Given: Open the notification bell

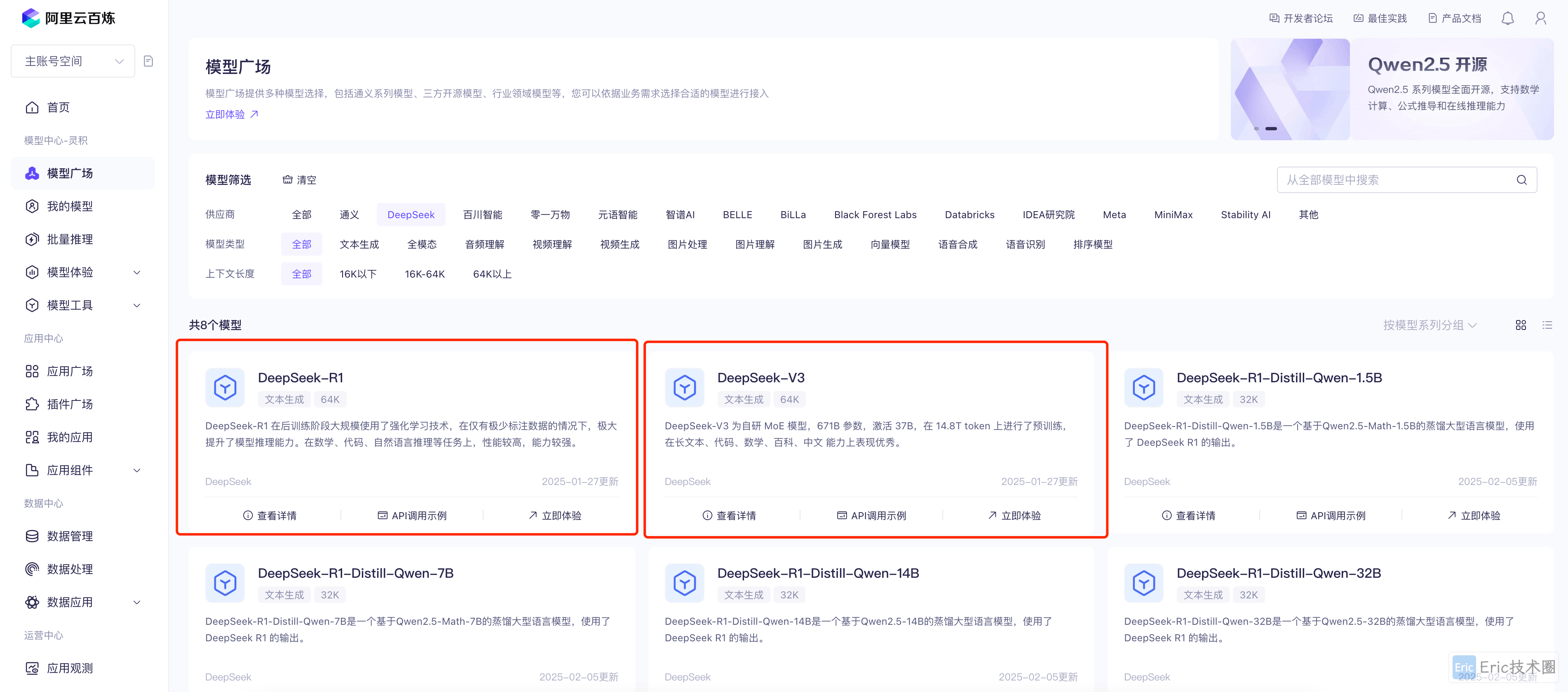Looking at the screenshot, I should click(1507, 18).
